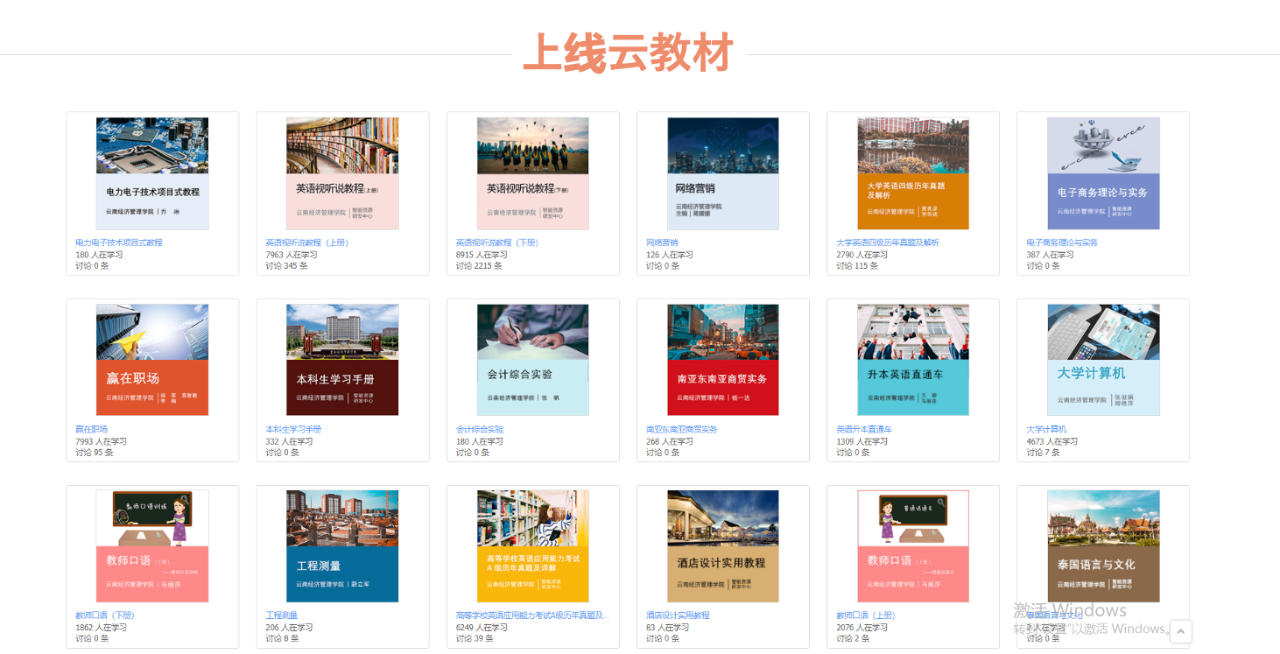The height and width of the screenshot is (654, 1280).
Task: Click the 高等学校英语应用能力考试 yellow book cover
Action: [532, 546]
